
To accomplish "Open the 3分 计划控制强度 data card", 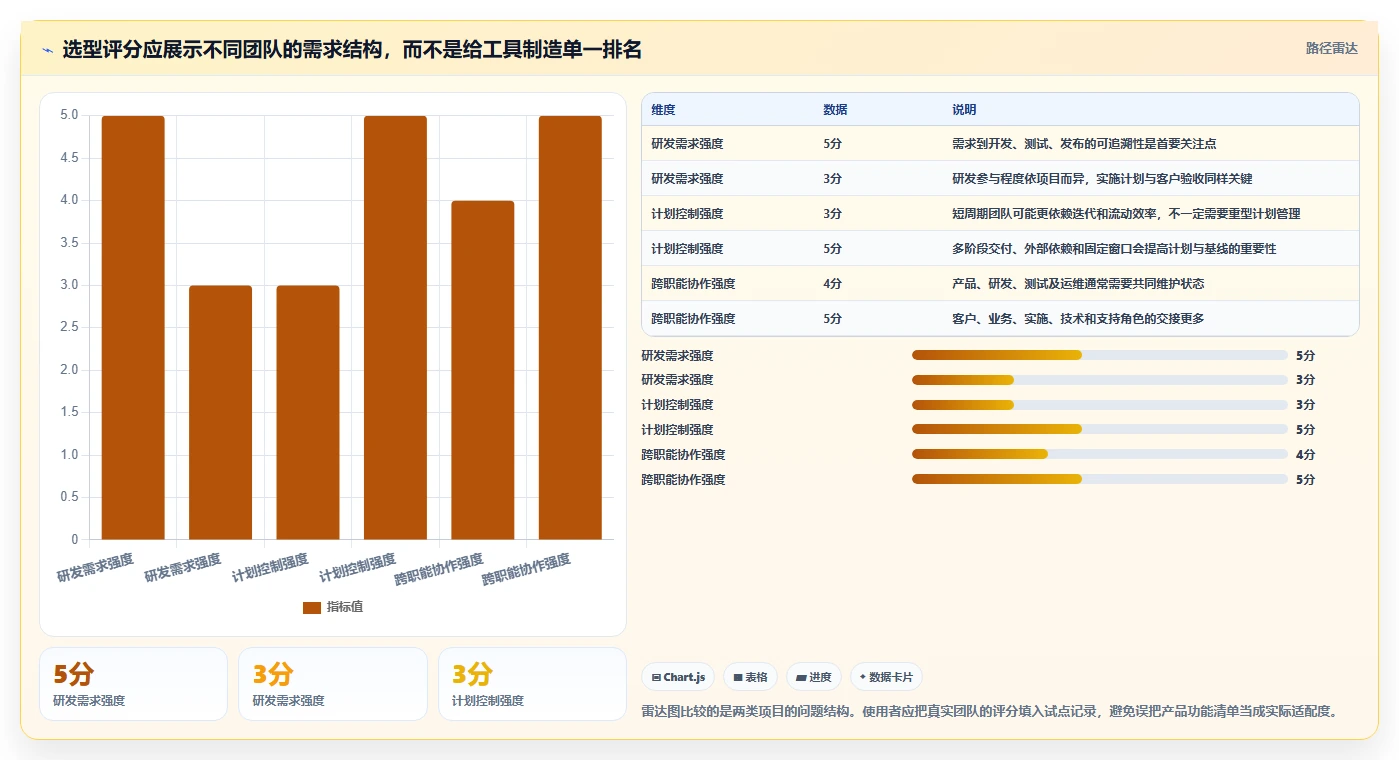I will [x=532, y=684].
